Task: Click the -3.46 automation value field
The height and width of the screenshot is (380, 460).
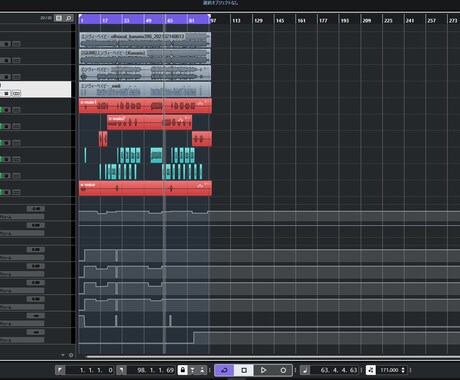Action: (x=36, y=209)
